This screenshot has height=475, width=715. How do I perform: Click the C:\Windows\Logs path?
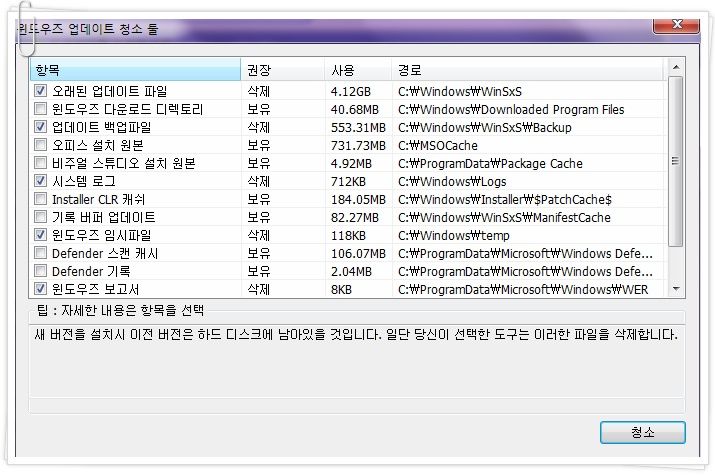(452, 181)
